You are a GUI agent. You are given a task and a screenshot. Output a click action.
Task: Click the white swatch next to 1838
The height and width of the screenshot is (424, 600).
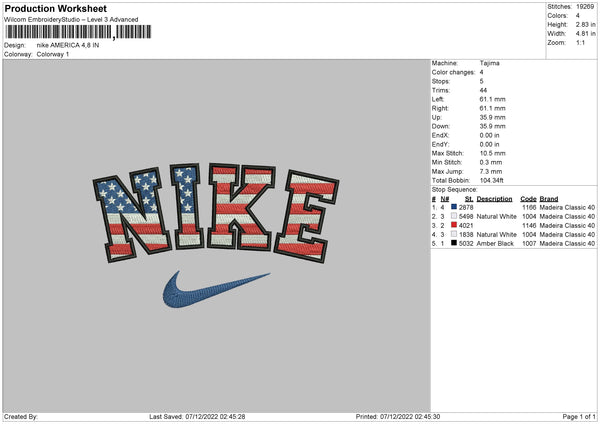[x=454, y=234]
